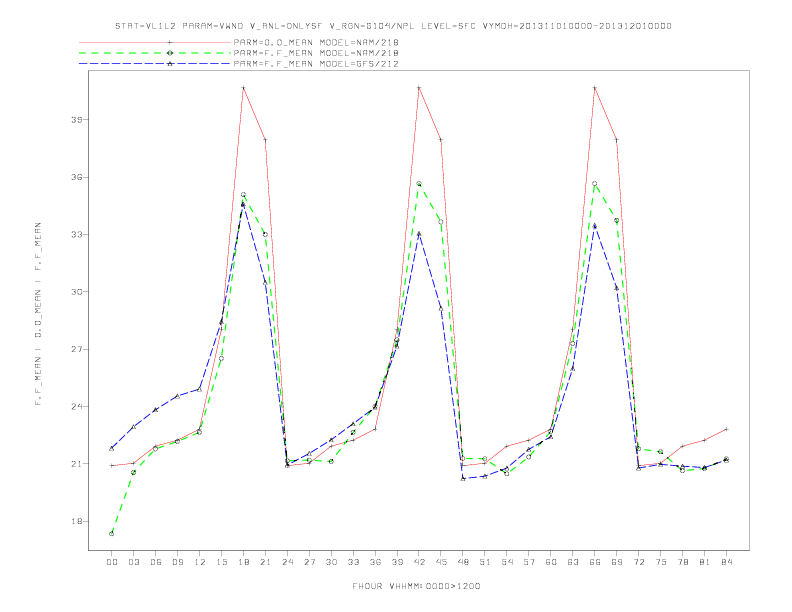Image resolution: width=792 pixels, height=612 pixels.
Task: Click x-axis forecast hour label 24
Action: (x=287, y=562)
